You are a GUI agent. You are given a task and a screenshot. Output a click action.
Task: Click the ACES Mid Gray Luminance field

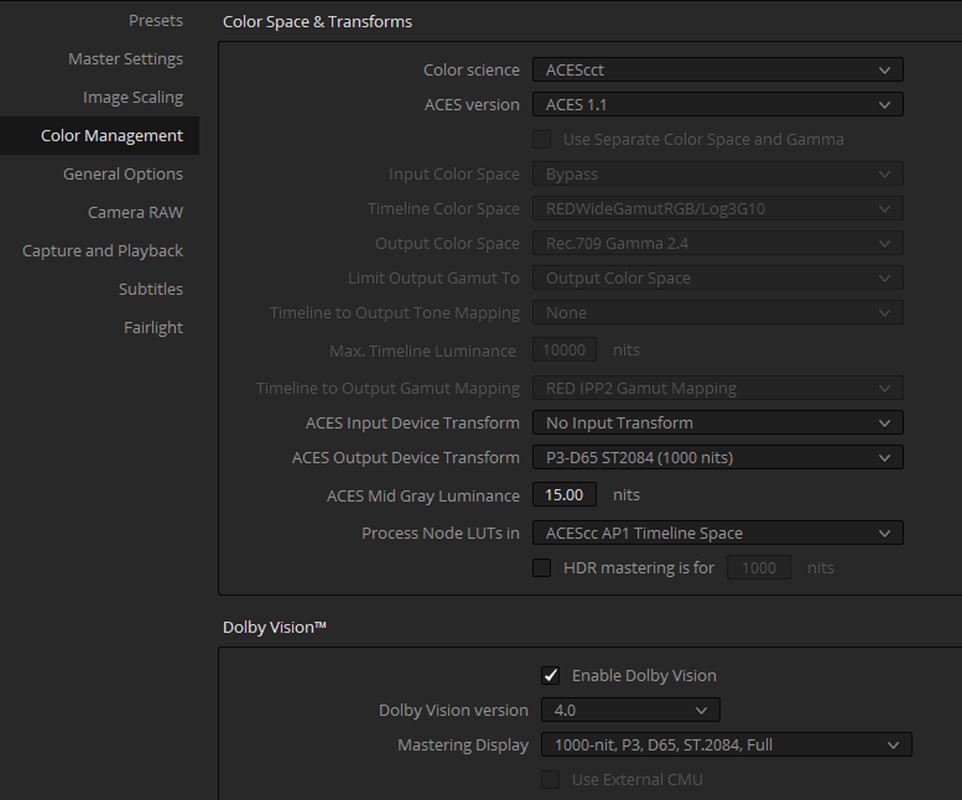click(x=564, y=494)
